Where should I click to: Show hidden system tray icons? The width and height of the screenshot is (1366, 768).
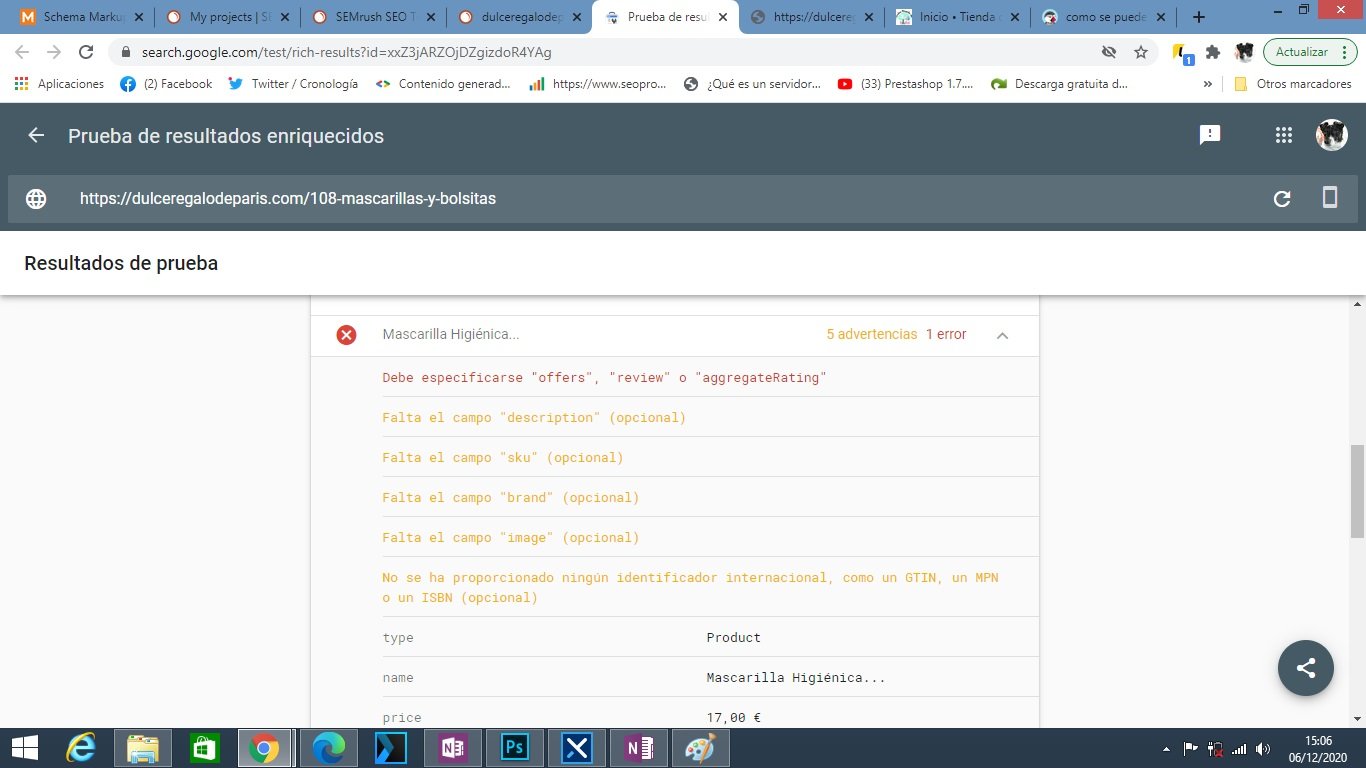[x=1167, y=748]
